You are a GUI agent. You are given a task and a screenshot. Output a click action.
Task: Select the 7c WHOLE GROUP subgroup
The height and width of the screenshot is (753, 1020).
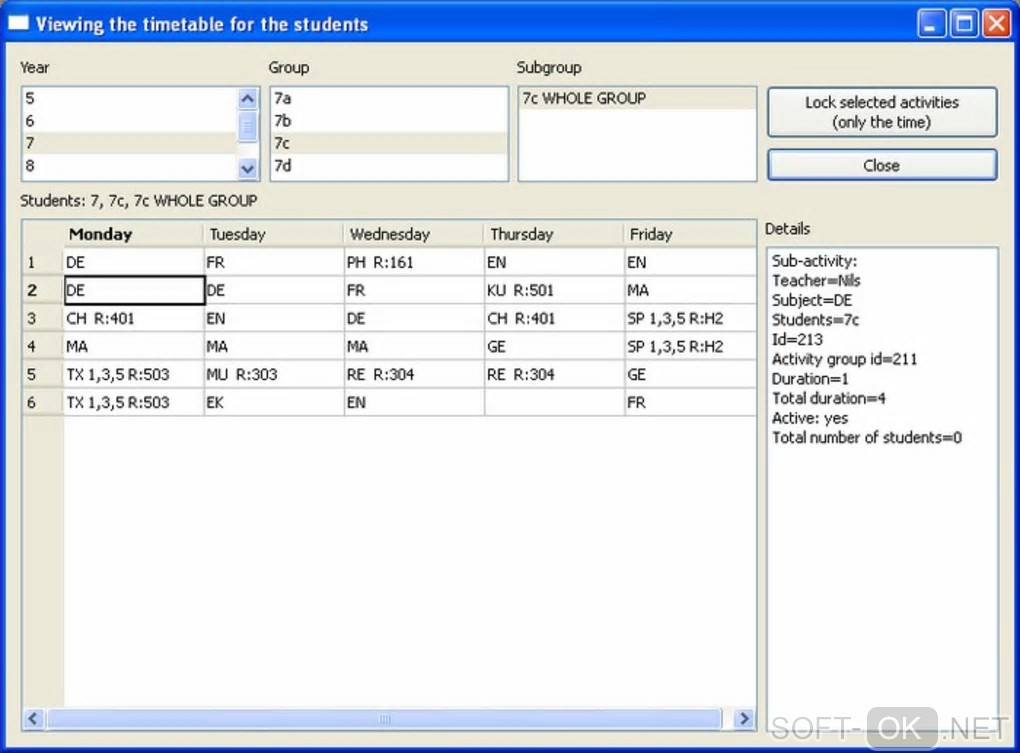click(x=636, y=99)
